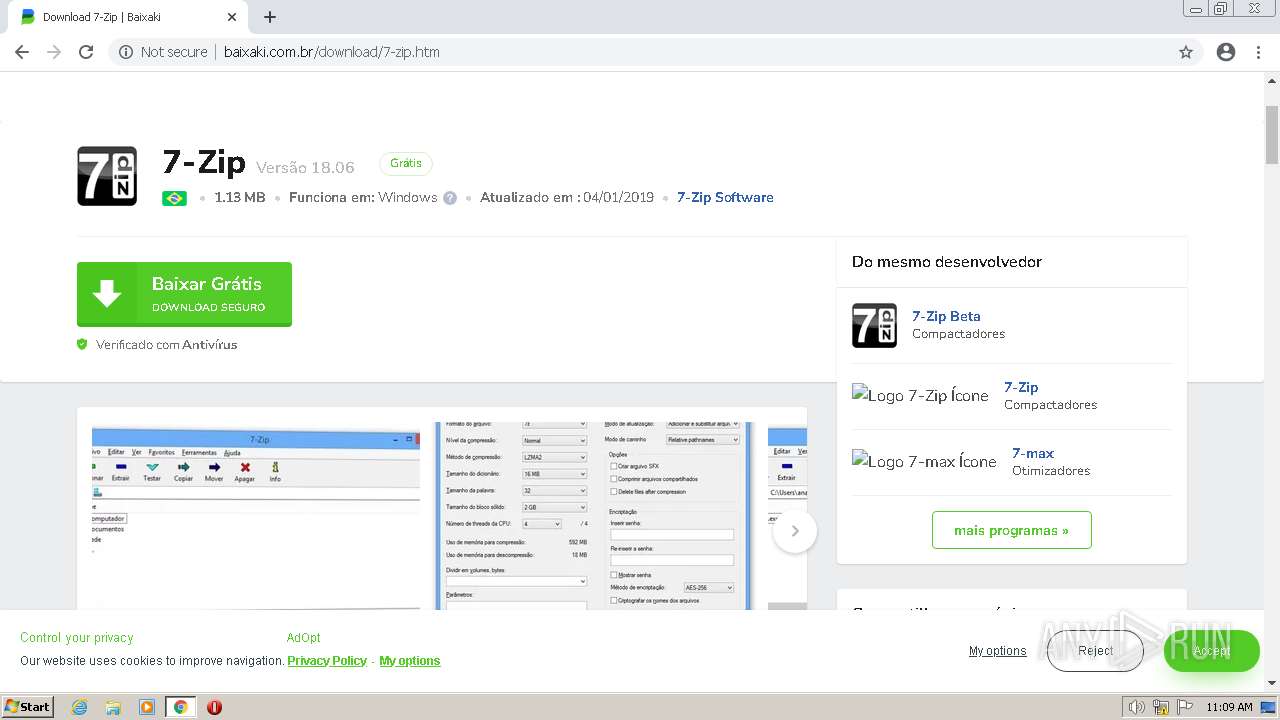Click the Verificado com Antivírus shield icon
Image resolution: width=1280 pixels, height=720 pixels.
click(x=83, y=344)
